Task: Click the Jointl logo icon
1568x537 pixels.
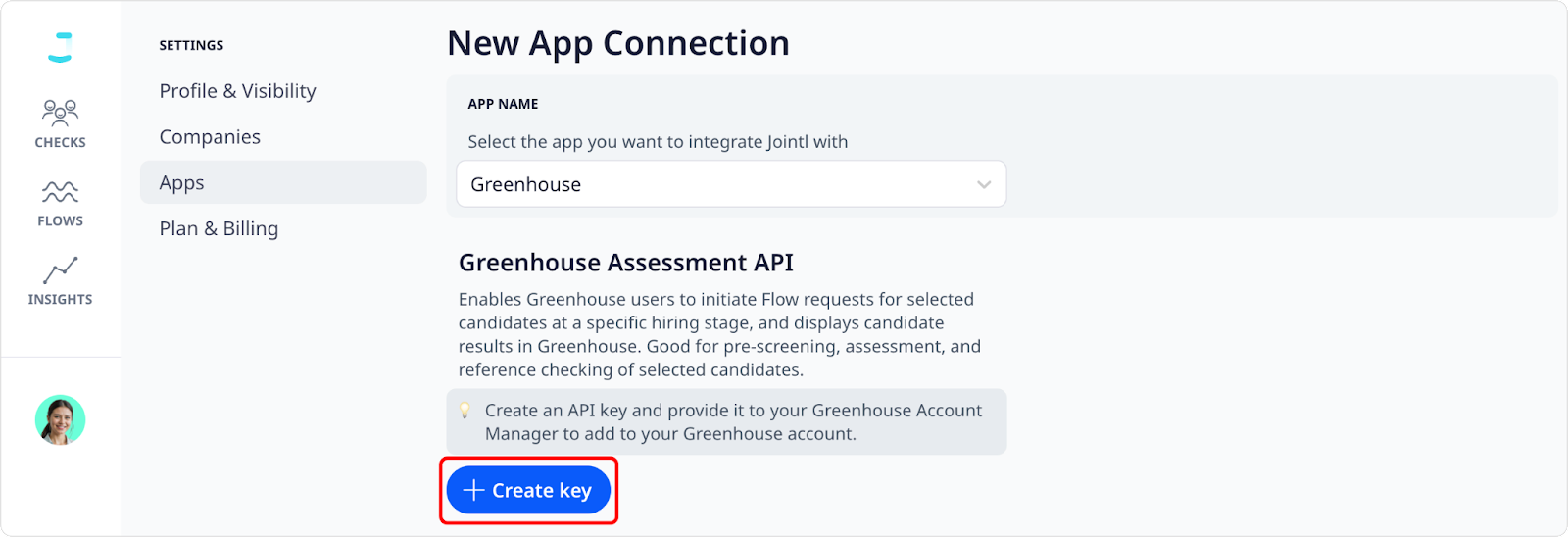Action: click(x=61, y=47)
